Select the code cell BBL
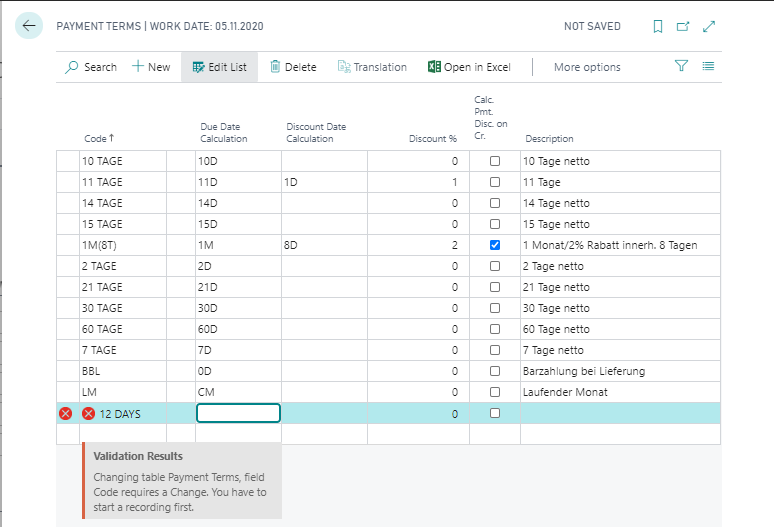 tap(123, 371)
